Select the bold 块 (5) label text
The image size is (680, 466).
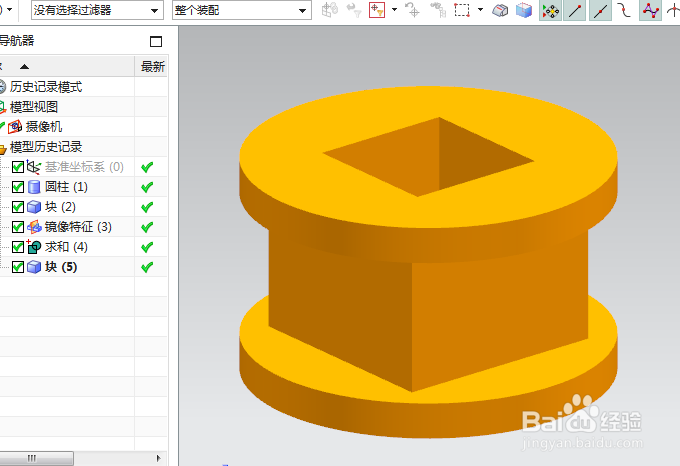[61, 267]
